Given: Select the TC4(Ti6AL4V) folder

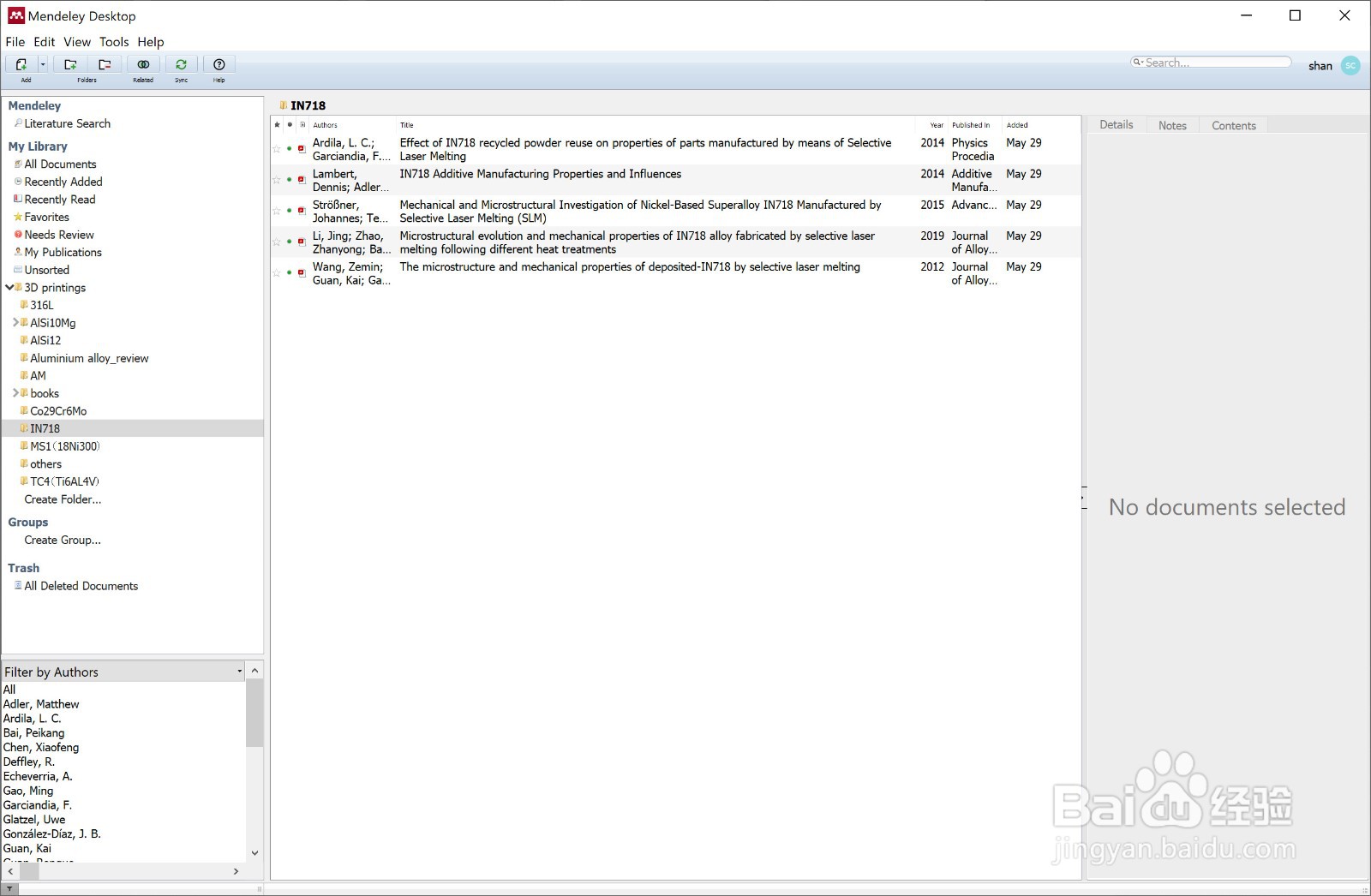Looking at the screenshot, I should coord(64,481).
